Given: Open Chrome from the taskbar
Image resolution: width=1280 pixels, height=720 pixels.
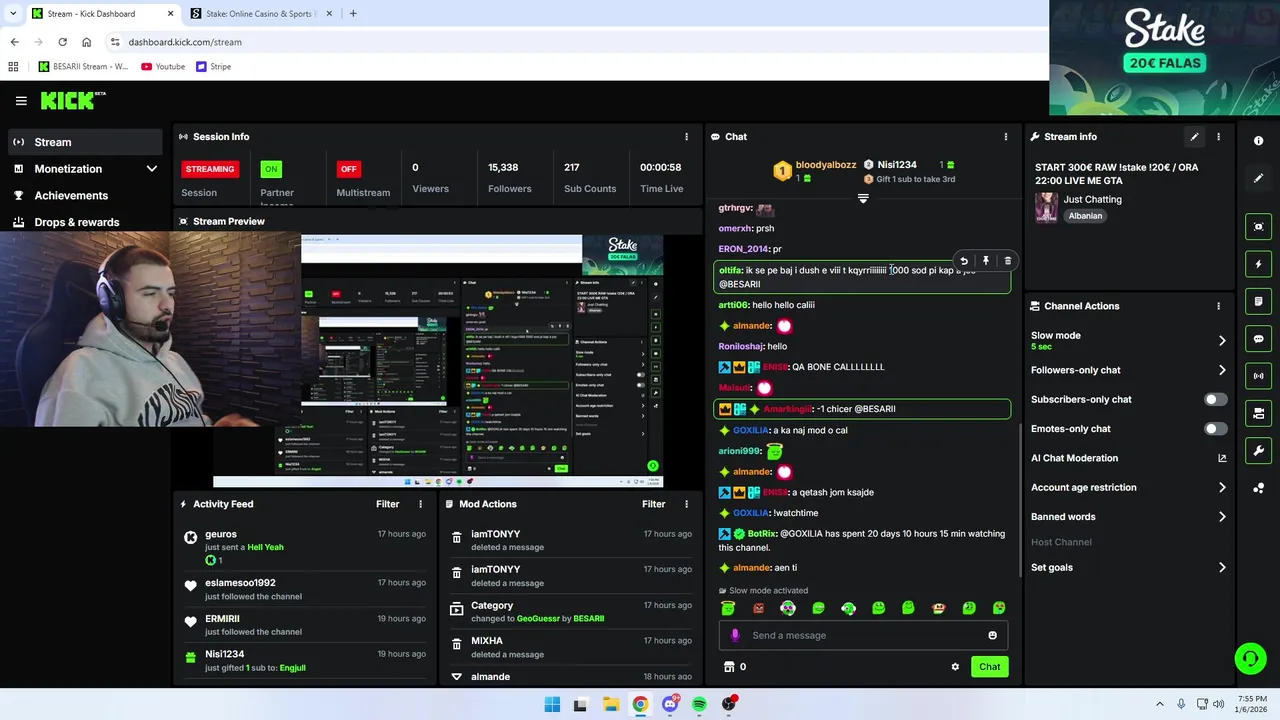Looking at the screenshot, I should 640,704.
